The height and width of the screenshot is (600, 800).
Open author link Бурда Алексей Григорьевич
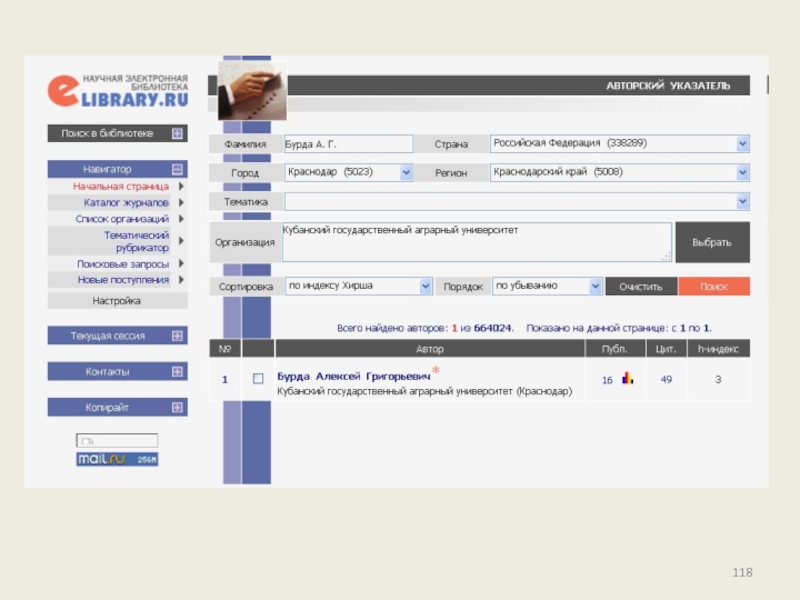[x=352, y=376]
